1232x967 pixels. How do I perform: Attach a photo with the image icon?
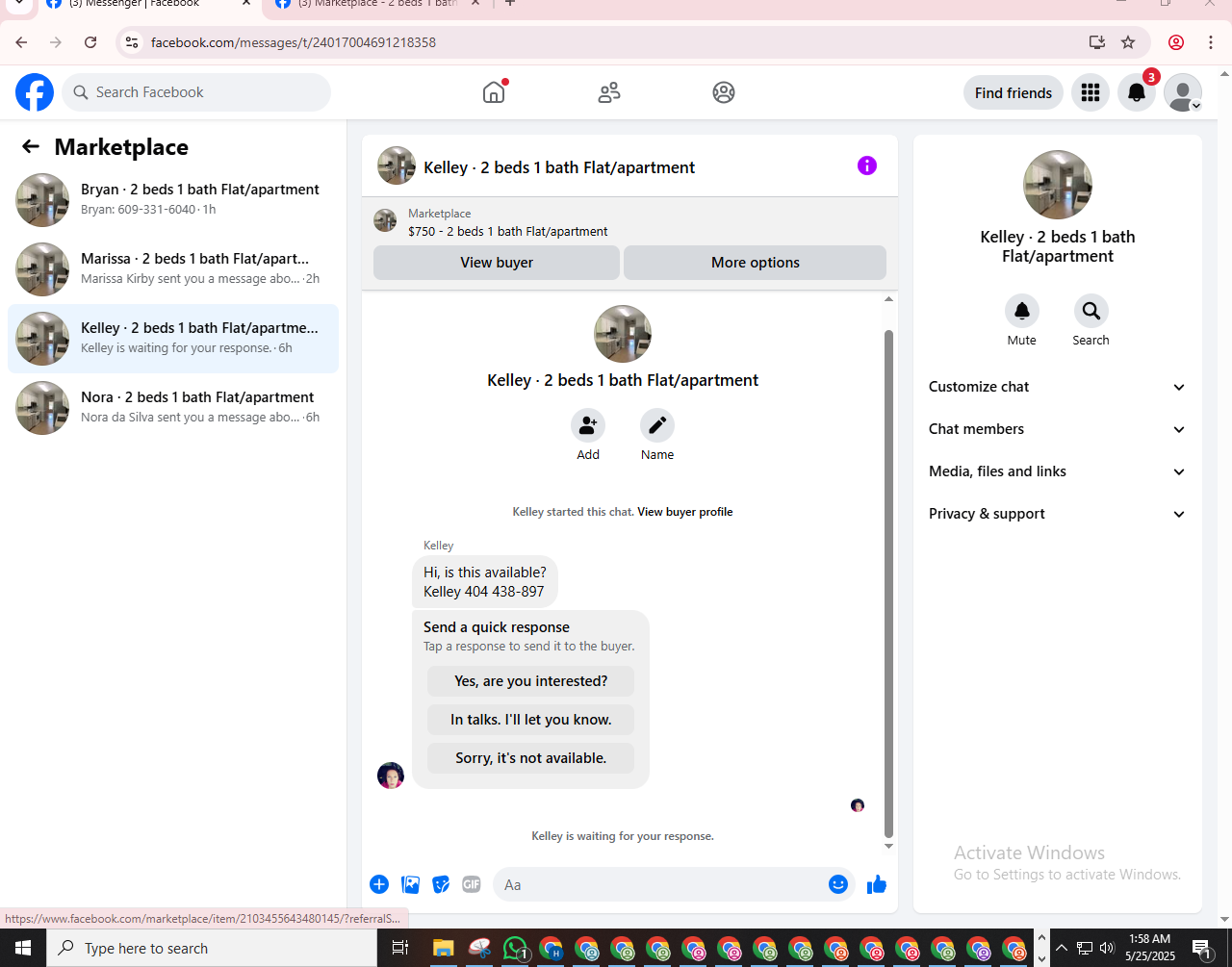(410, 884)
